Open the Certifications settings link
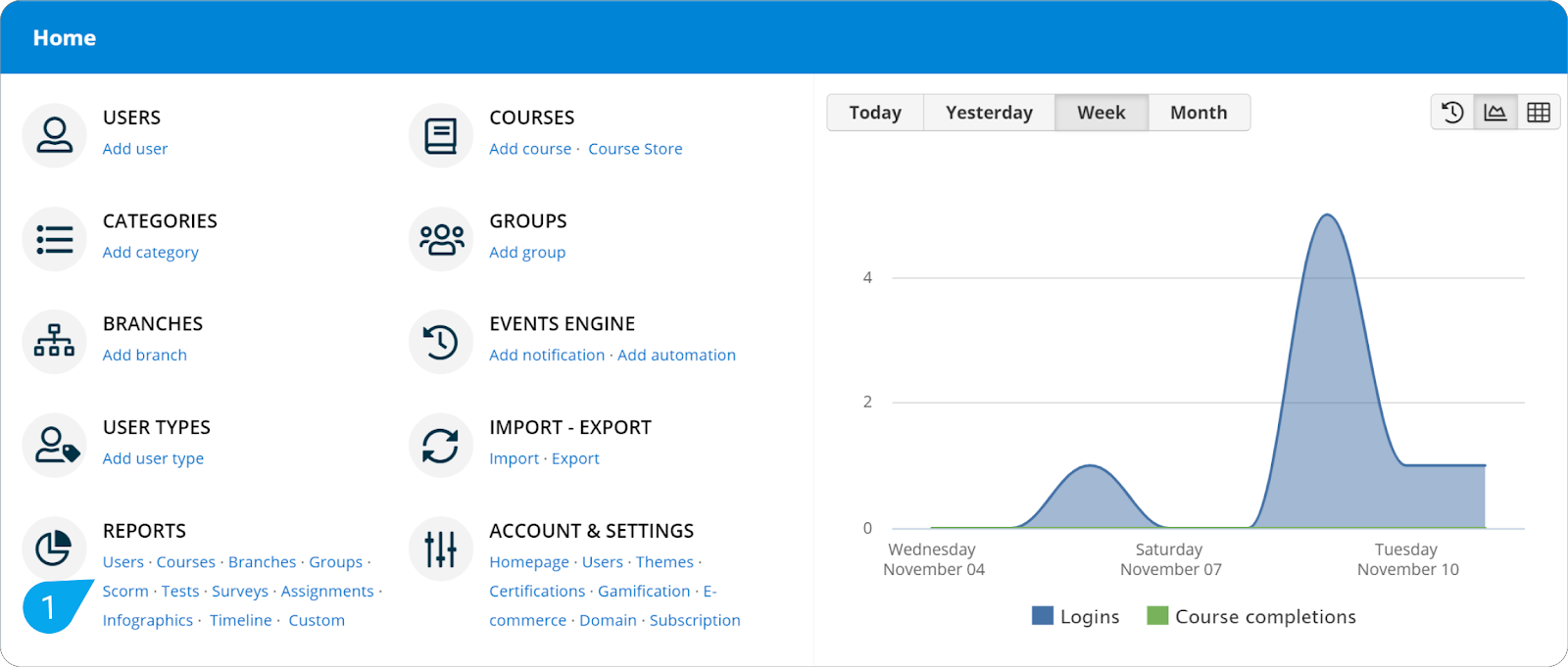The height and width of the screenshot is (667, 1568). pos(537,592)
